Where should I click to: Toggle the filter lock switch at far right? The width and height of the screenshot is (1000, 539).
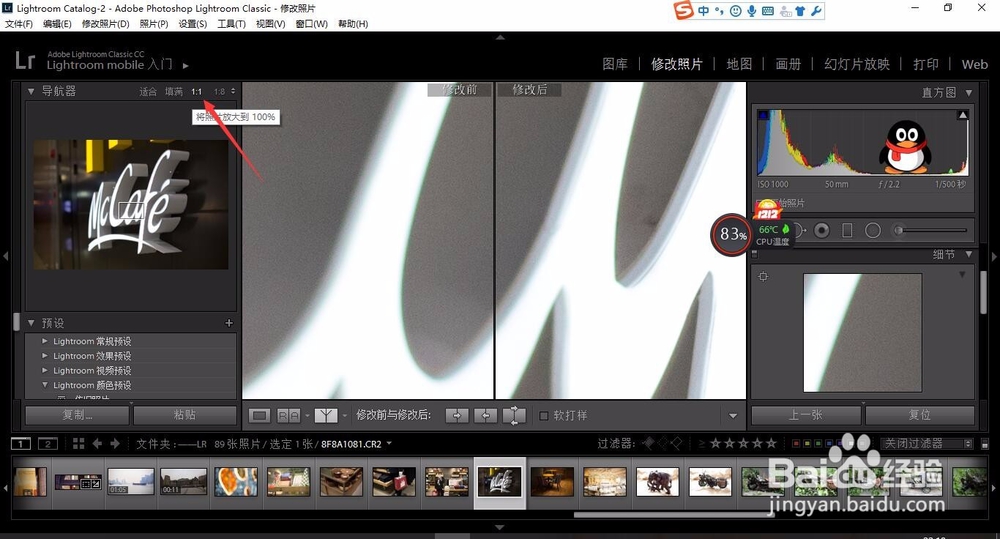985,444
